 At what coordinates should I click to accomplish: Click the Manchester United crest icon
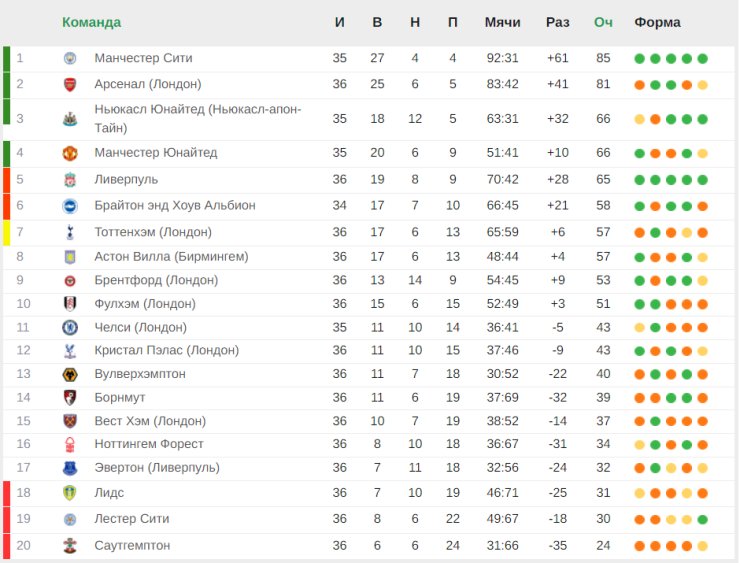pos(70,153)
